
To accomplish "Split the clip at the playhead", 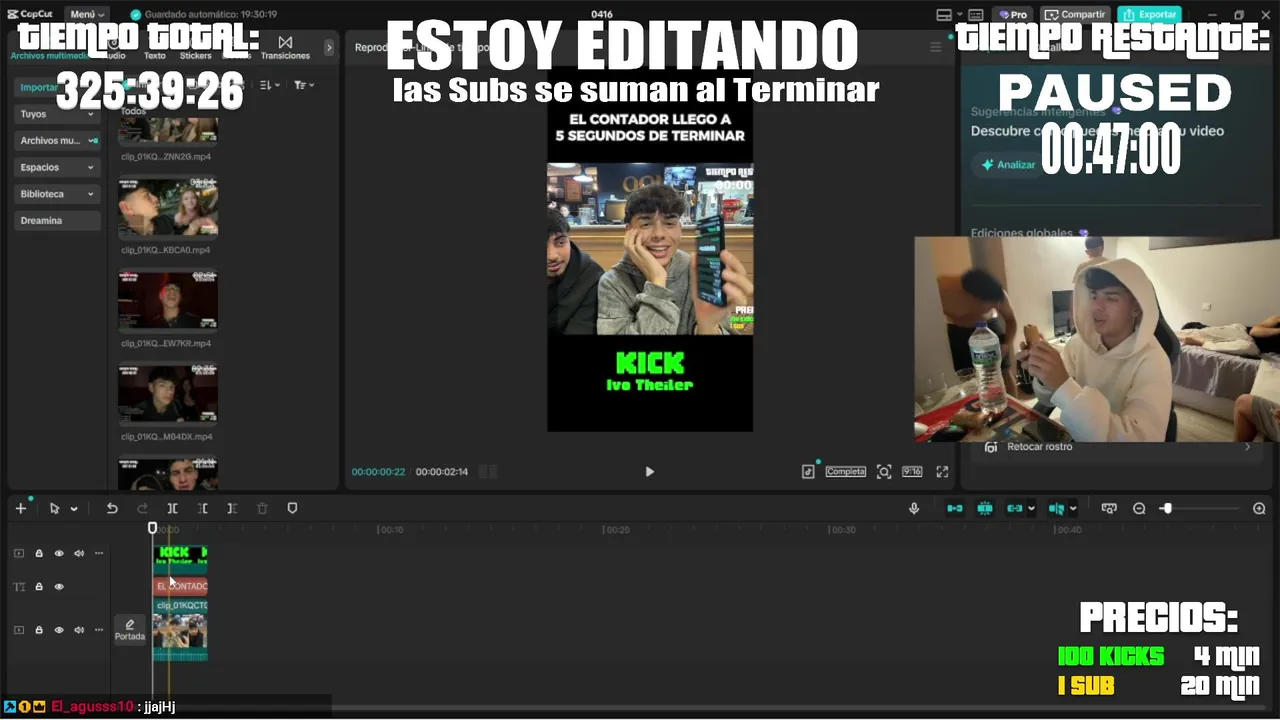I will click(x=172, y=508).
